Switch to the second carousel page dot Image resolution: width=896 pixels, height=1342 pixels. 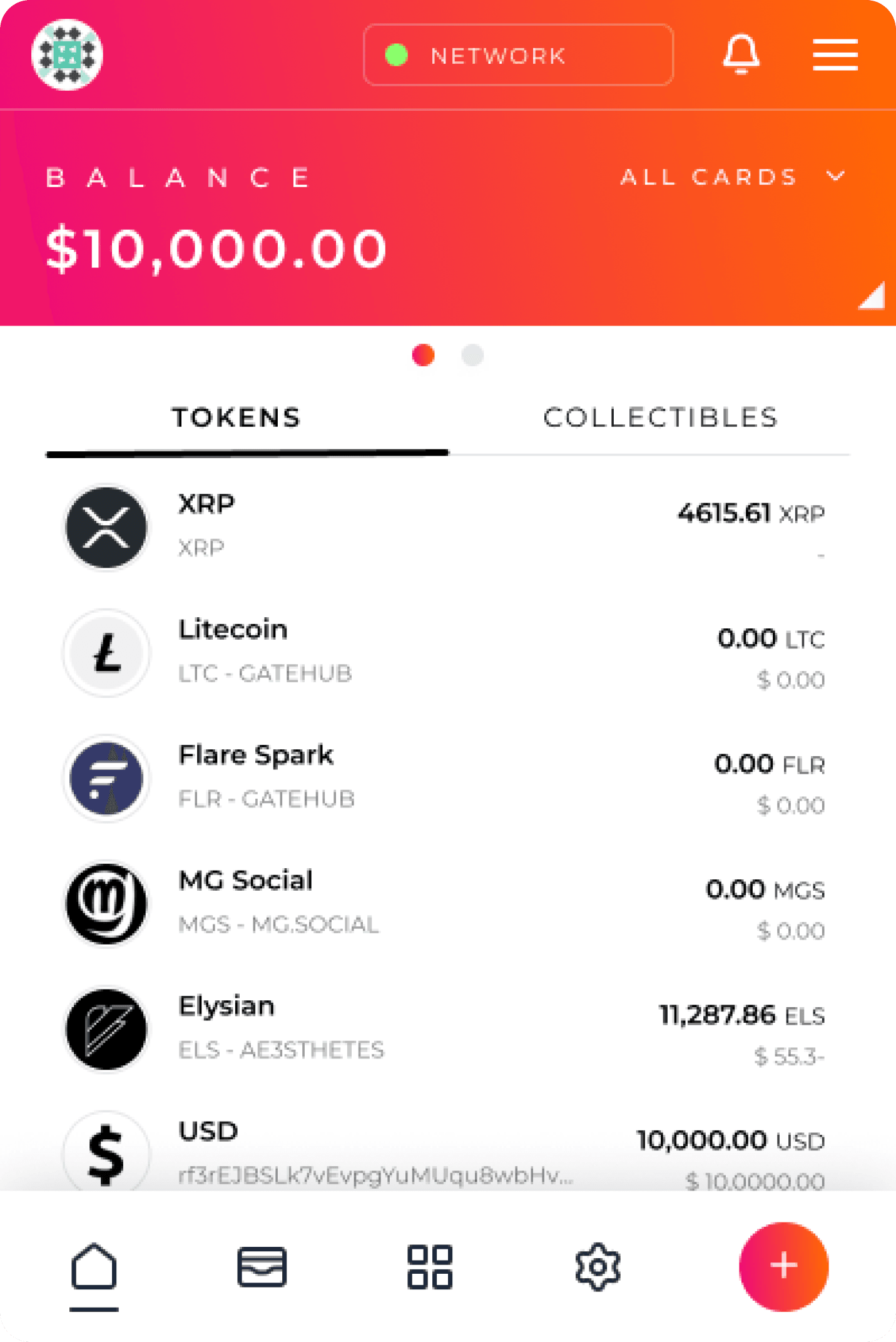tap(472, 355)
